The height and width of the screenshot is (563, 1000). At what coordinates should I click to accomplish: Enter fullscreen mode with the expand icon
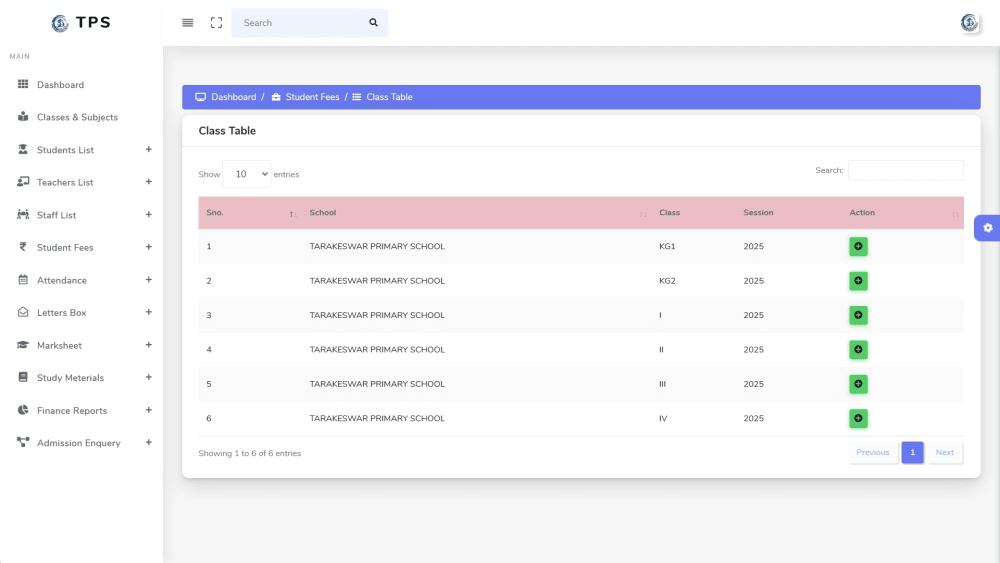point(216,23)
